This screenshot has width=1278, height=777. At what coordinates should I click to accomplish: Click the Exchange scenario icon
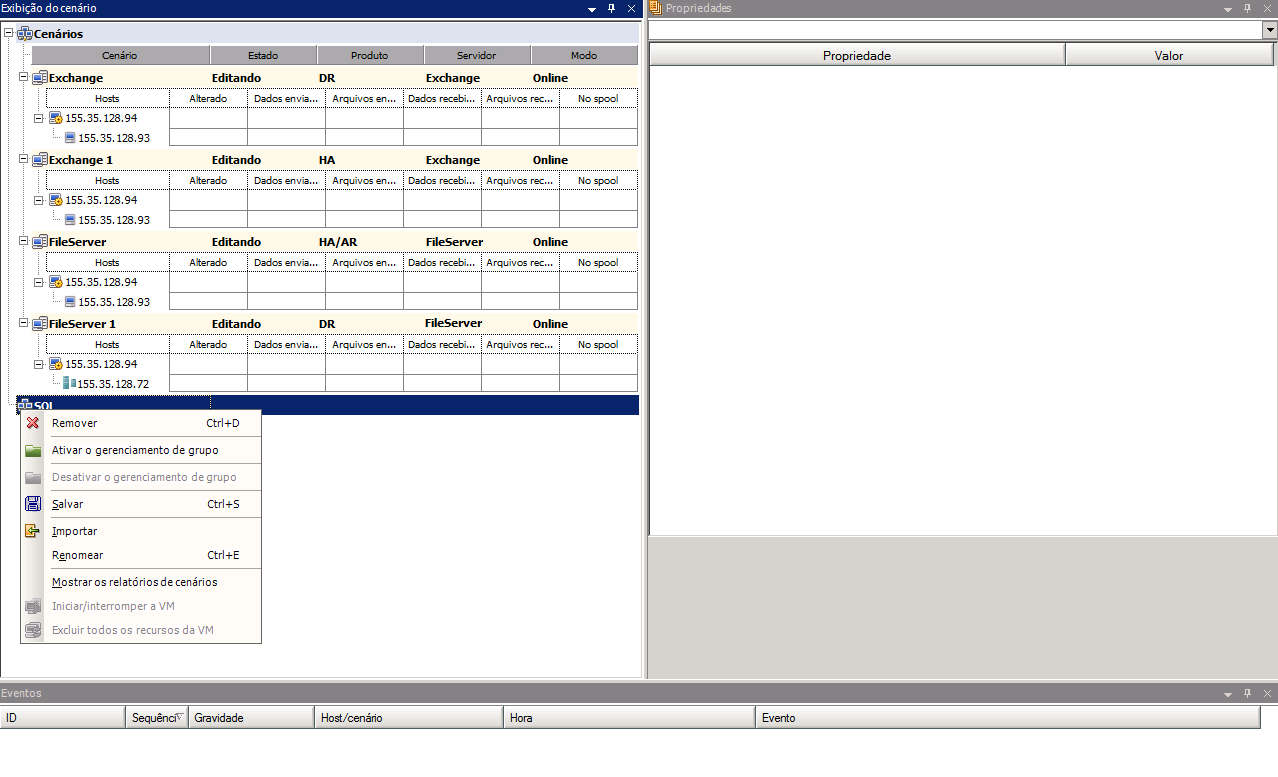point(40,78)
